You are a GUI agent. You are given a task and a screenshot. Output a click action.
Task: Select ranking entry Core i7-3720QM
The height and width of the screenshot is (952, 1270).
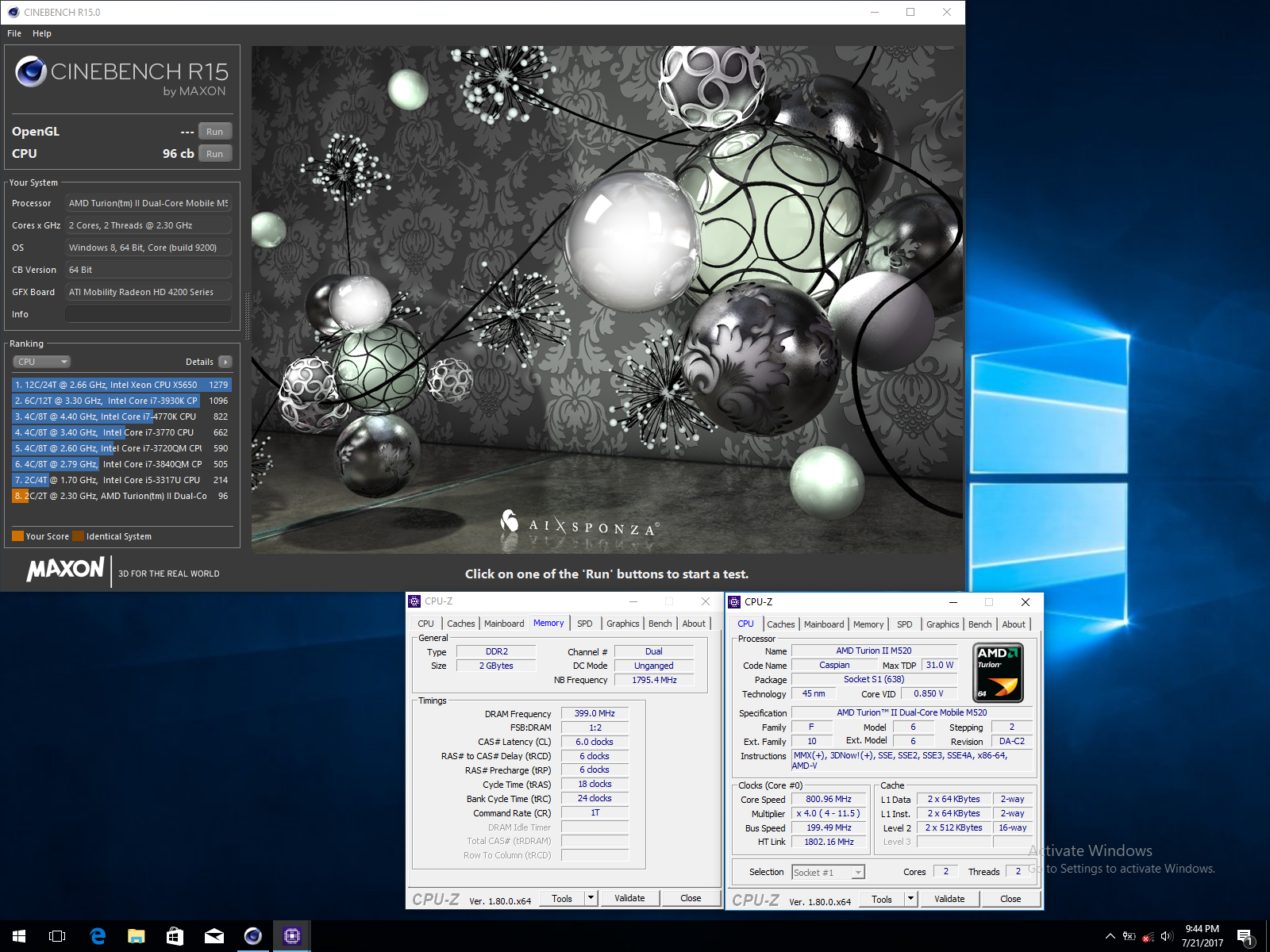pos(121,448)
